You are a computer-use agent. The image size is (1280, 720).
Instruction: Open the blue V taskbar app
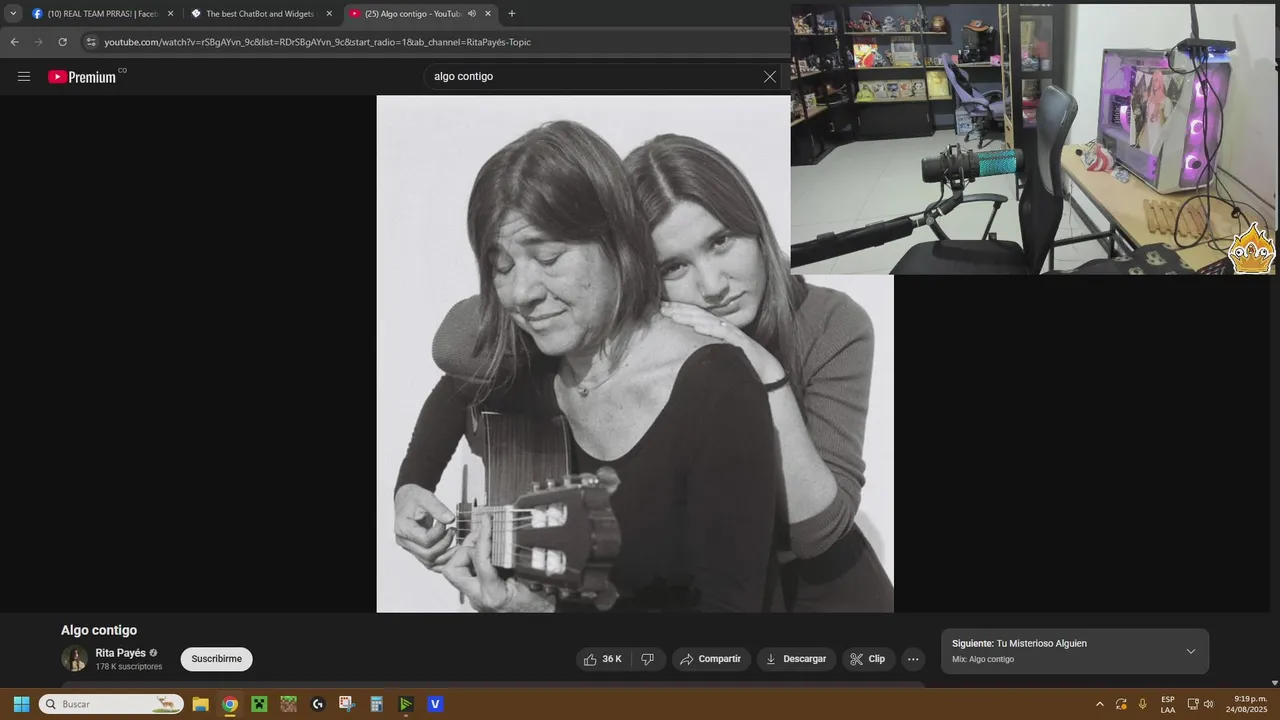[x=435, y=704]
